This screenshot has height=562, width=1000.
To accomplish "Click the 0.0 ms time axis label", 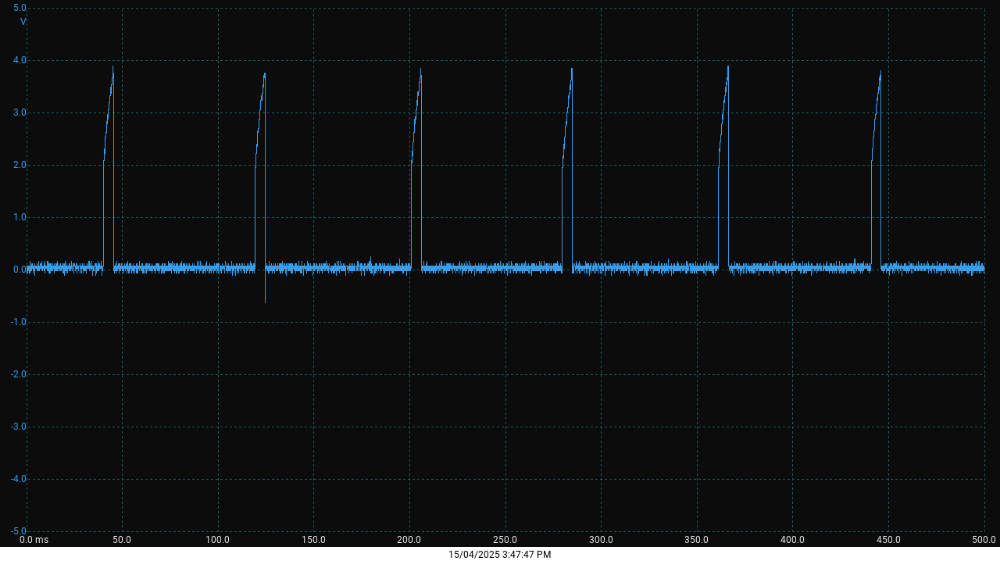I will pyautogui.click(x=33, y=540).
